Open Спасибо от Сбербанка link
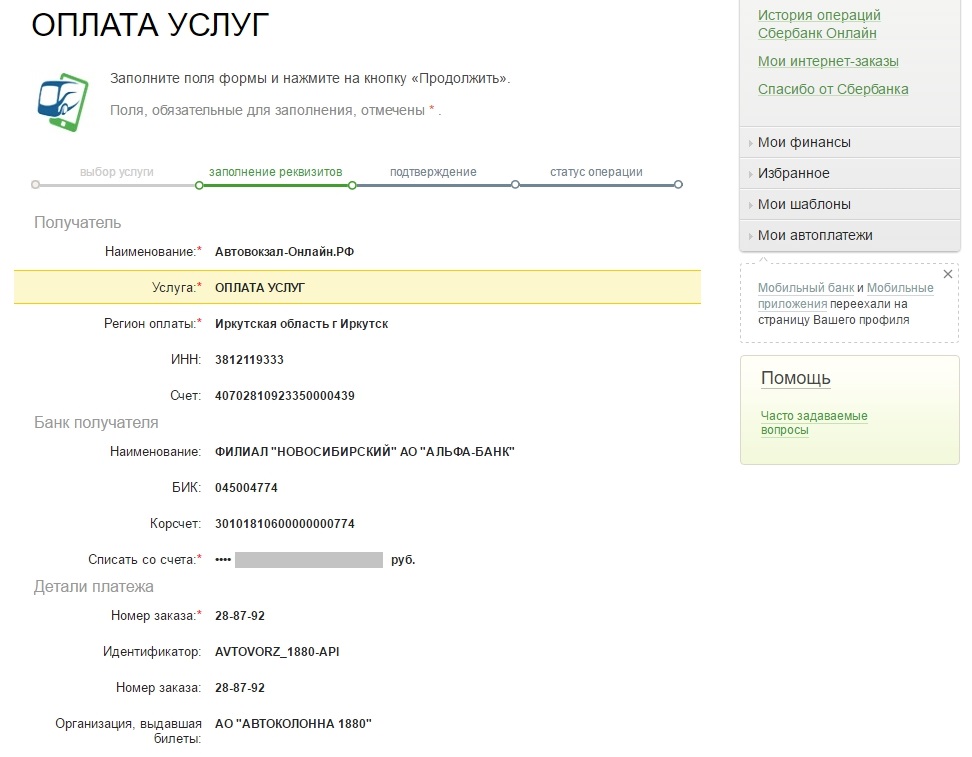This screenshot has width=972, height=757. pos(833,89)
